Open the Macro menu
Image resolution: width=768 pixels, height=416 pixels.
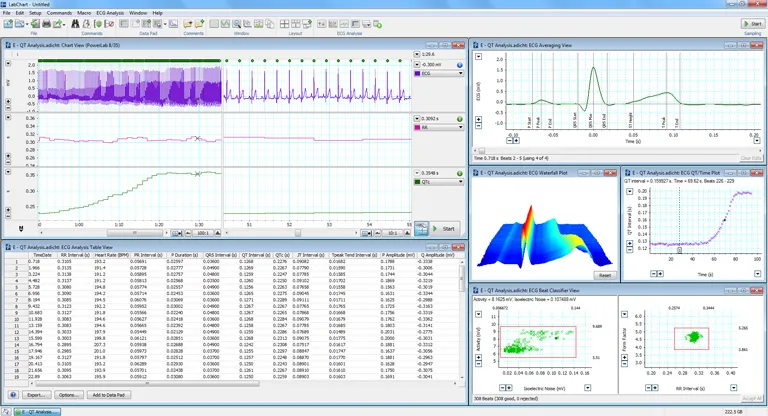(84, 13)
